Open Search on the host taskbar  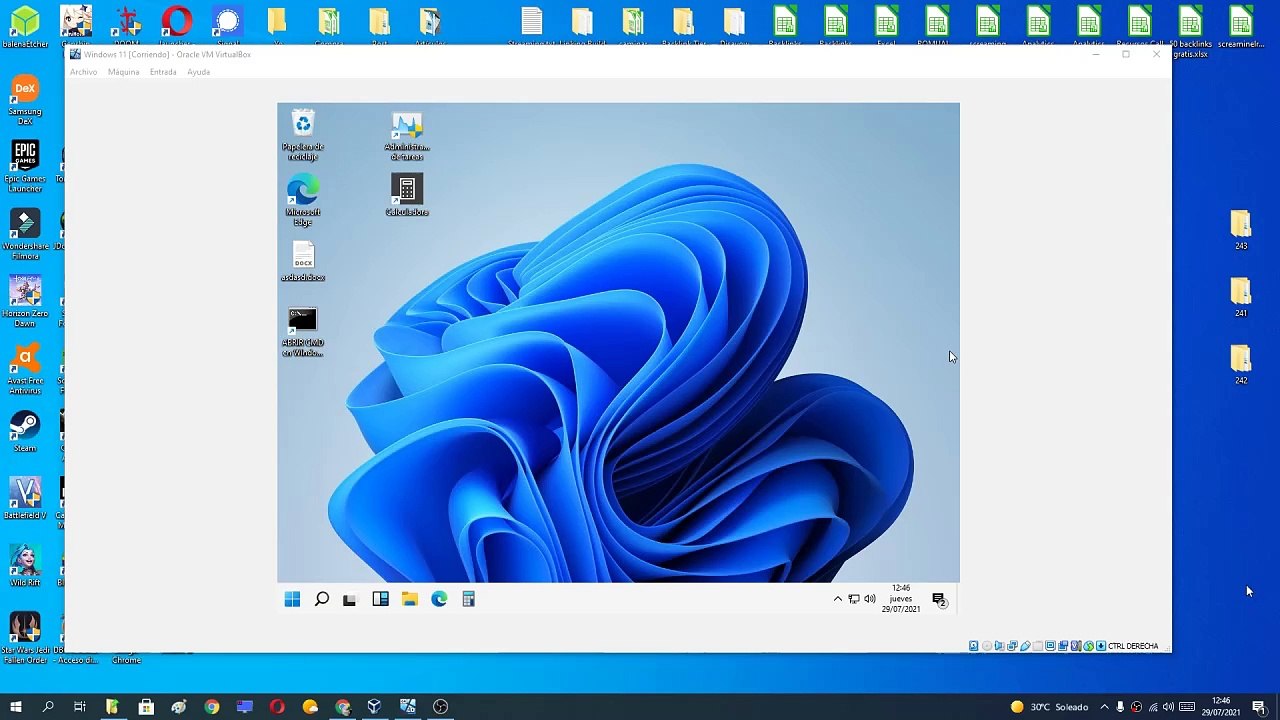point(48,707)
